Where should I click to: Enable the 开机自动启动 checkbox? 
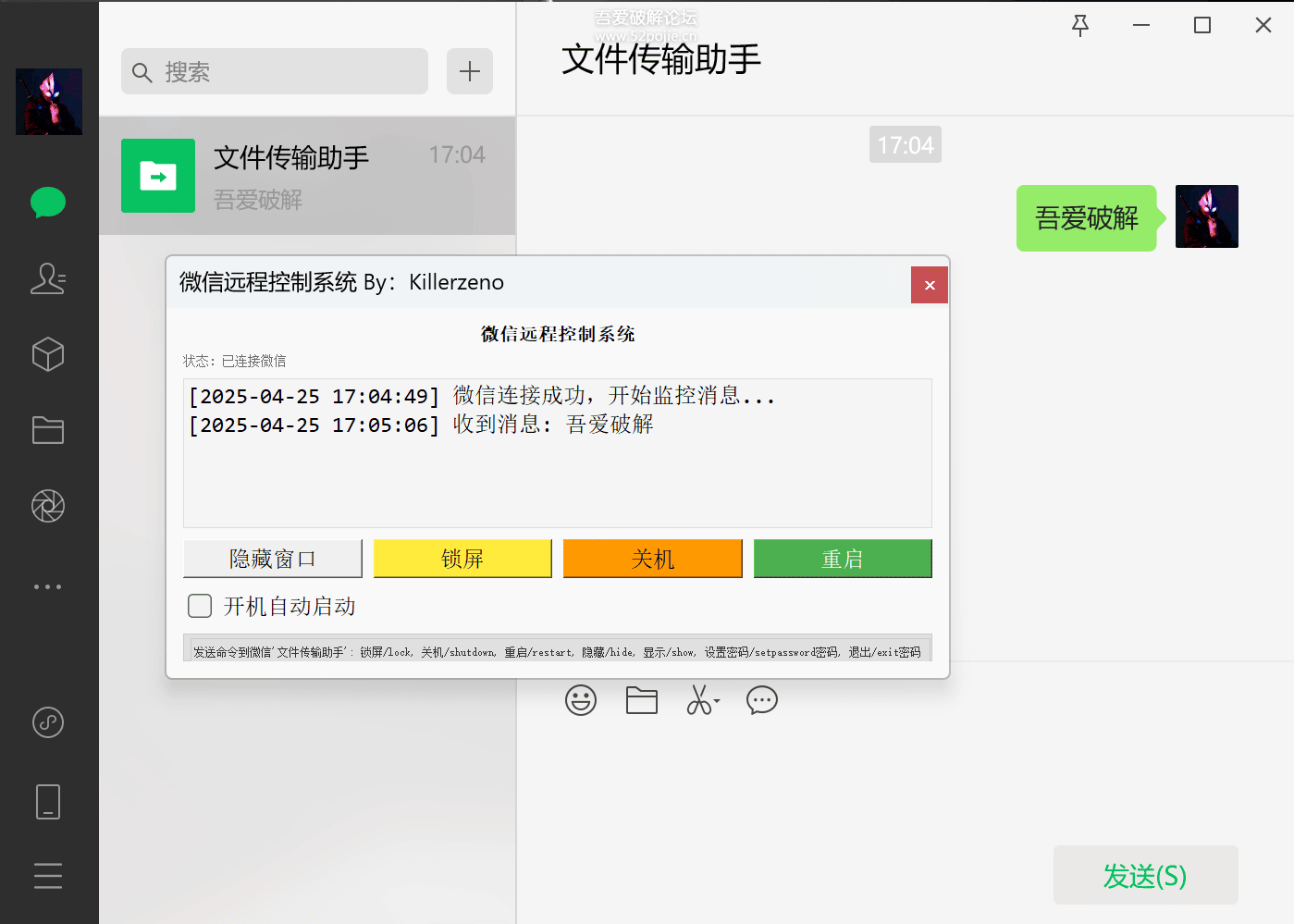pyautogui.click(x=200, y=606)
